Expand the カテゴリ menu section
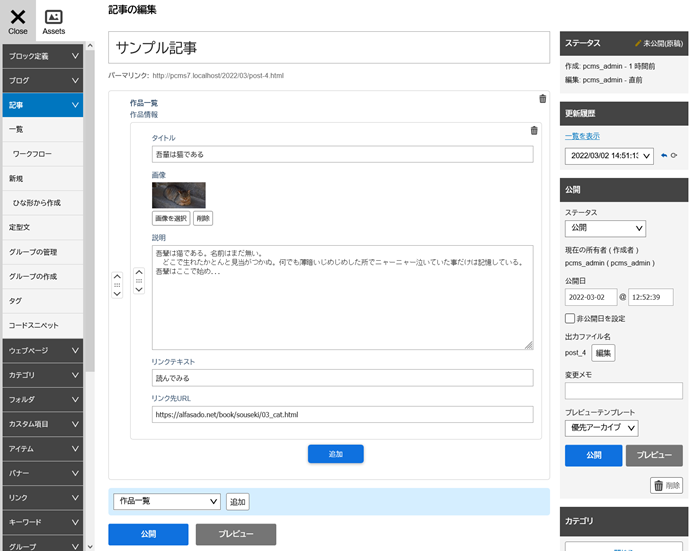Screen dimensions: 697x551 (43, 375)
